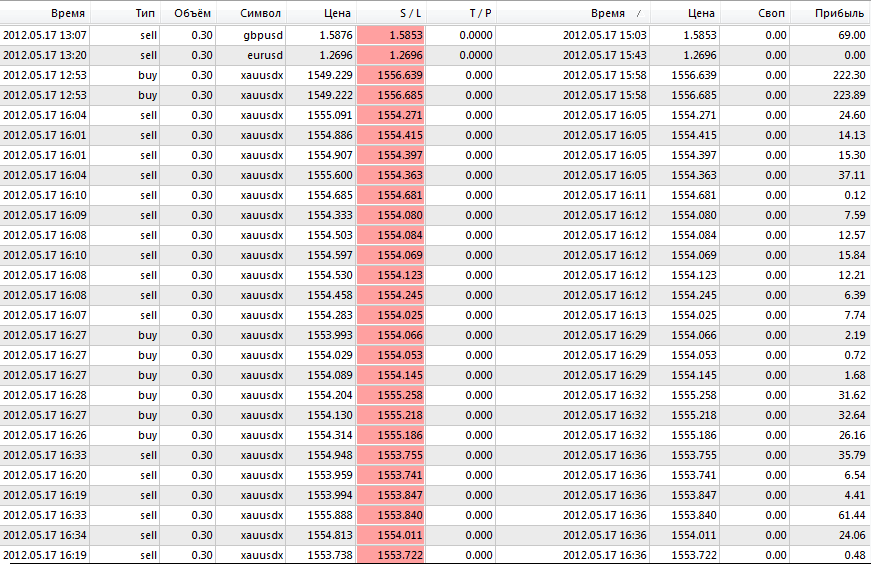Select profit value 0.48
871x564 pixels.
pos(854,556)
